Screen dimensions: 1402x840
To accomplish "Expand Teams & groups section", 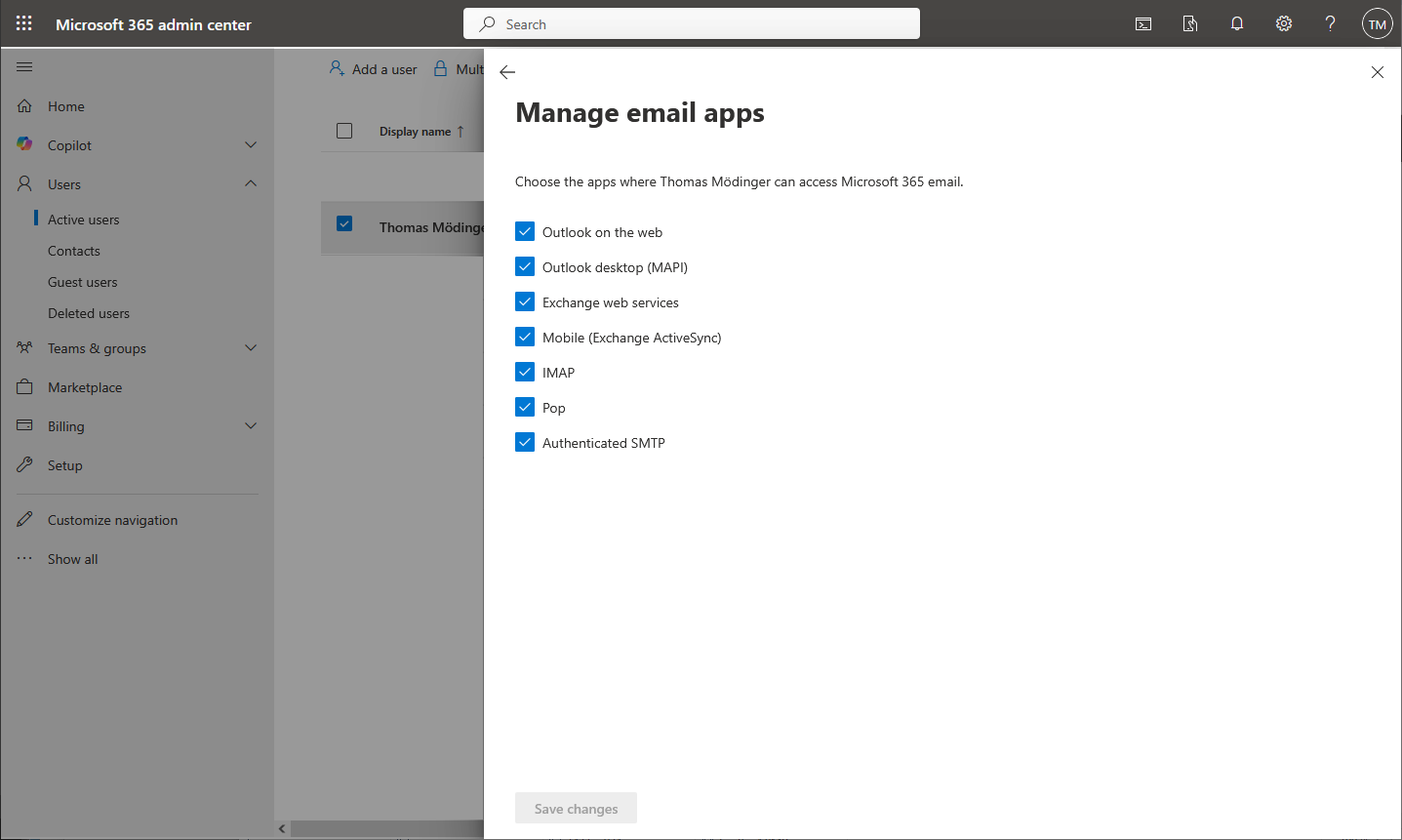I will pyautogui.click(x=251, y=348).
